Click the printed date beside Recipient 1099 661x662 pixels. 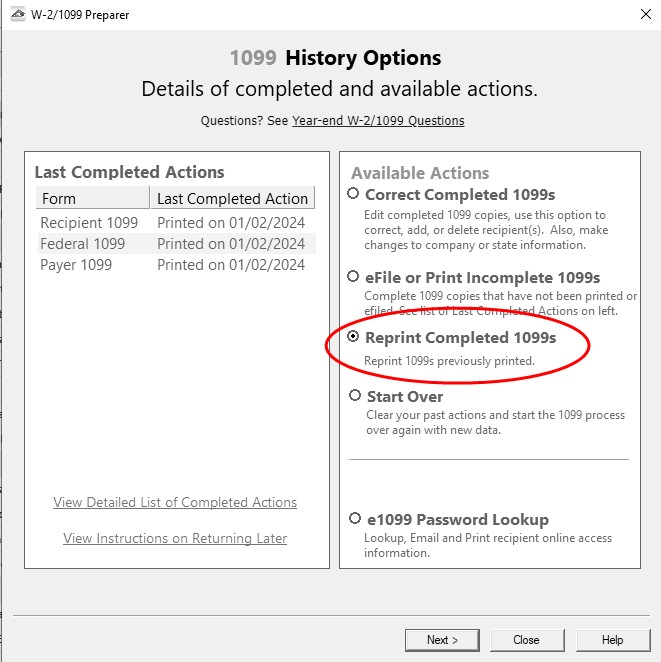(x=231, y=222)
